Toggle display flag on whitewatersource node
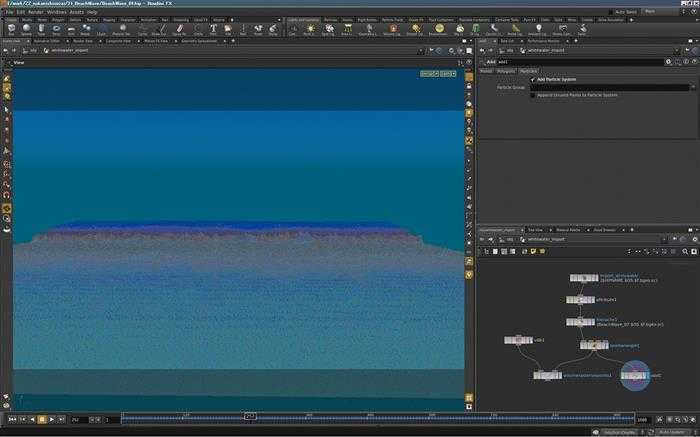This screenshot has height=437, width=700. [559, 376]
